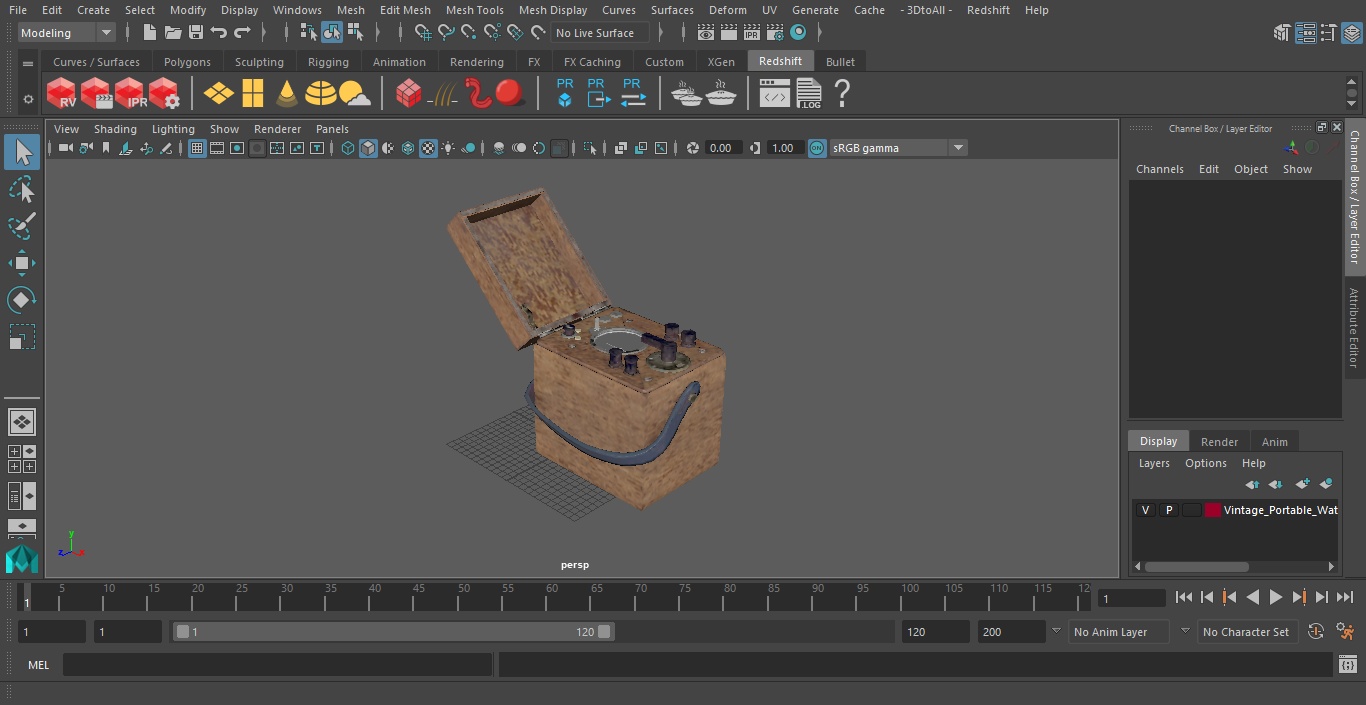Open the No Character Set dropdown
This screenshot has height=705, width=1366.
[1246, 632]
